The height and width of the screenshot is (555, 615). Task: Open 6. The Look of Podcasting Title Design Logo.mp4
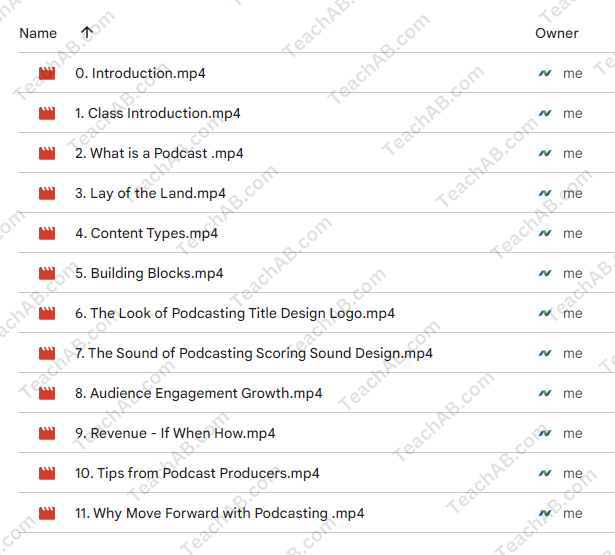234,313
